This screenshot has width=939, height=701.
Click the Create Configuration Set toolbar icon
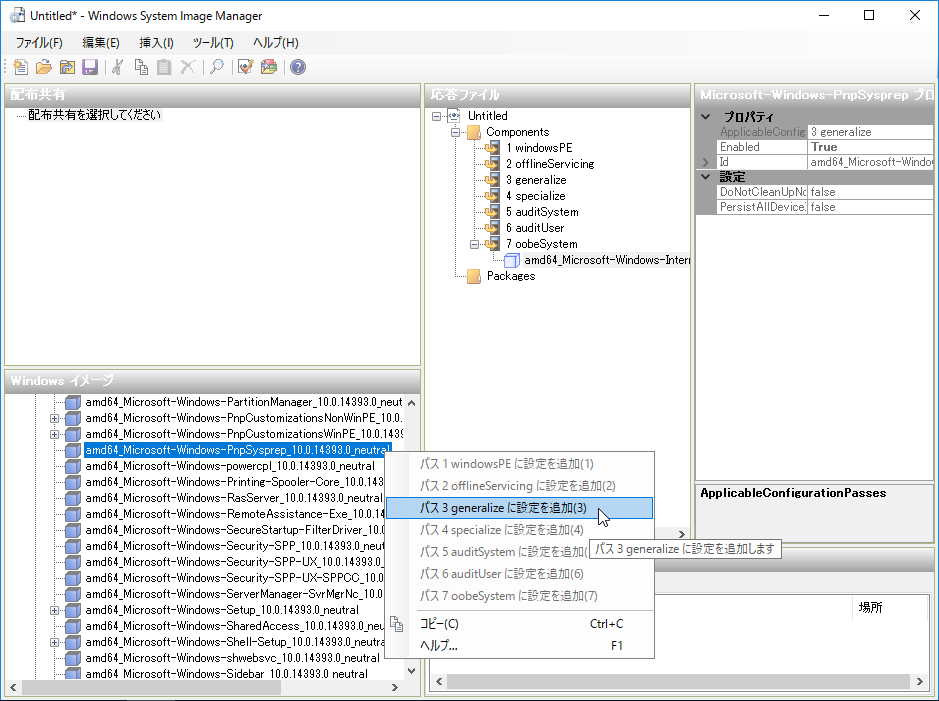click(269, 67)
